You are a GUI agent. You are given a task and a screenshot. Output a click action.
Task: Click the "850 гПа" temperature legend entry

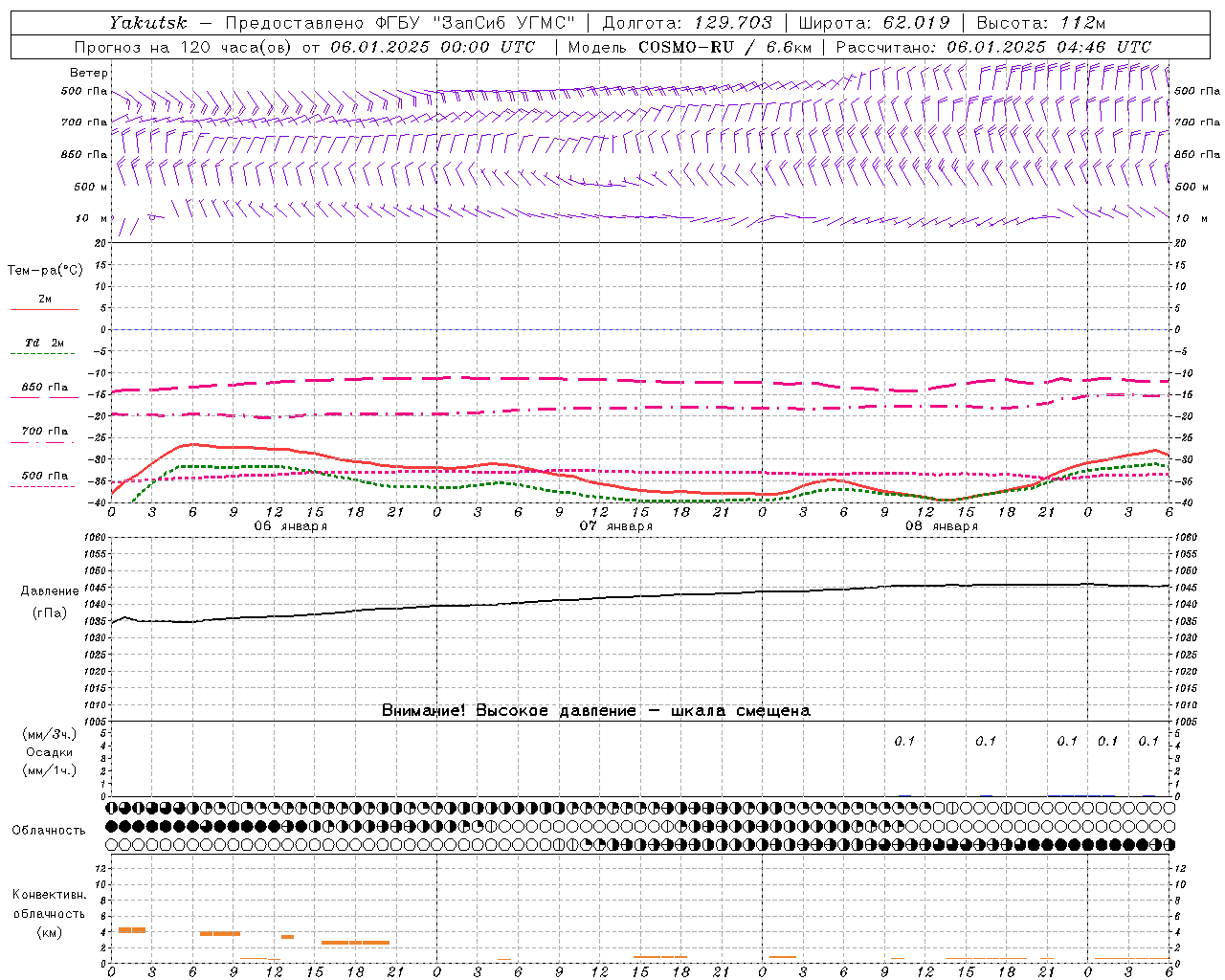pyautogui.click(x=44, y=388)
